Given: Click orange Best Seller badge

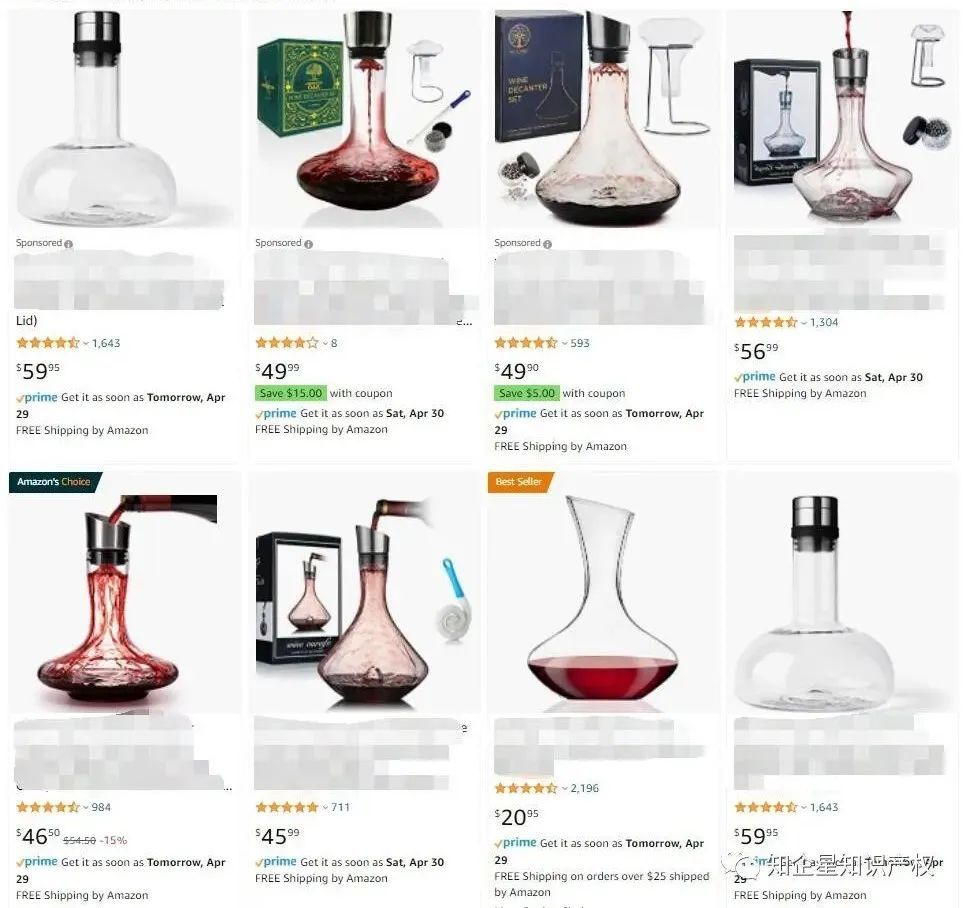Looking at the screenshot, I should pos(519,482).
